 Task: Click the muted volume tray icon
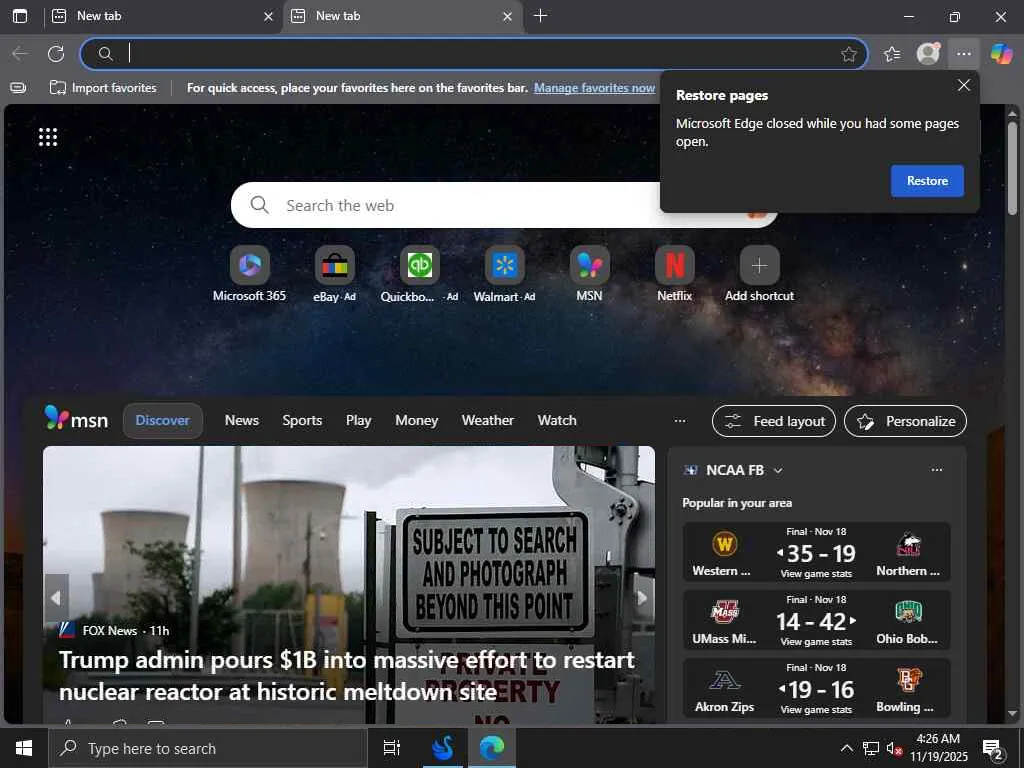(893, 748)
